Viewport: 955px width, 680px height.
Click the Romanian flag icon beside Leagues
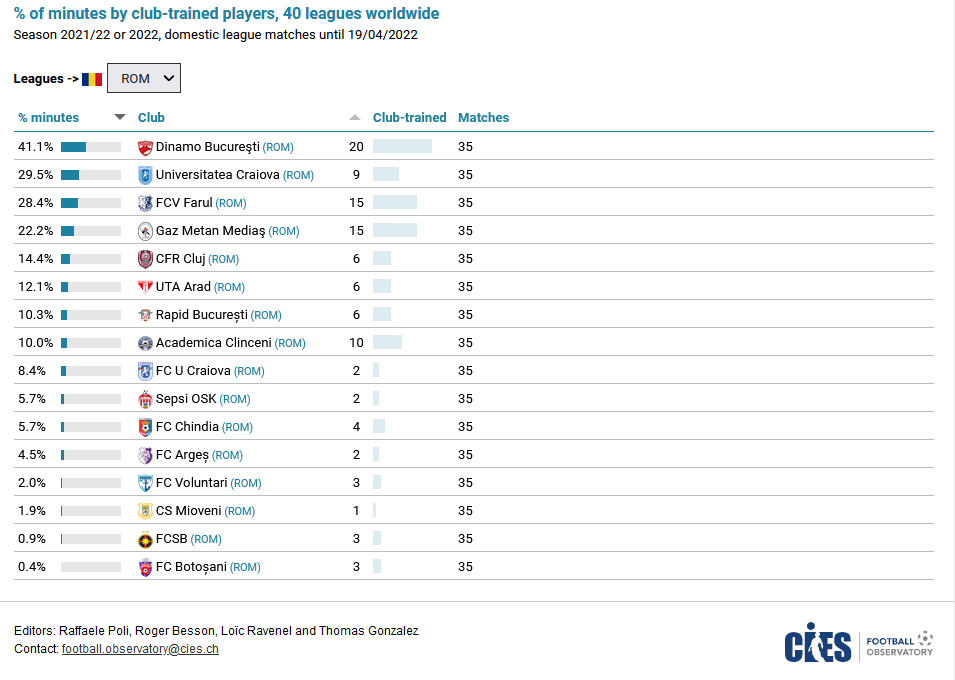[x=92, y=79]
